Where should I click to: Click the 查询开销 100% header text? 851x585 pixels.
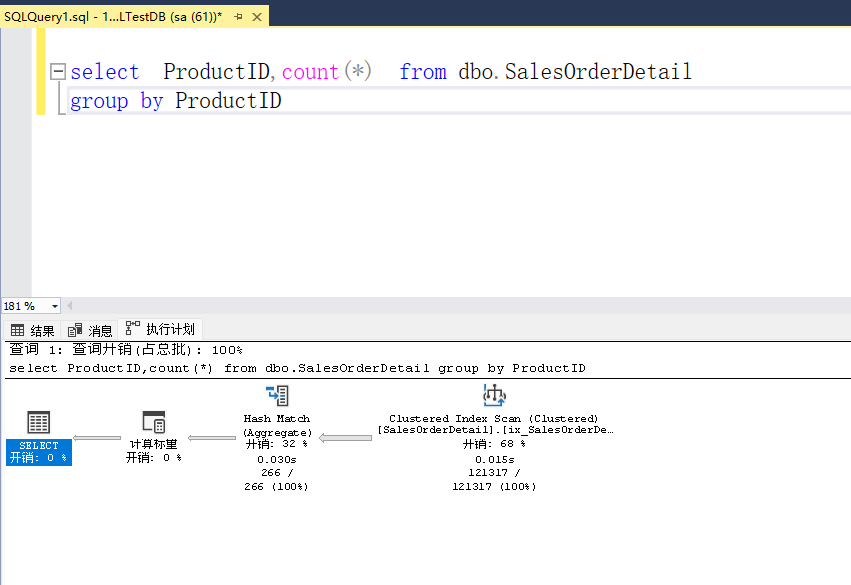tap(126, 350)
